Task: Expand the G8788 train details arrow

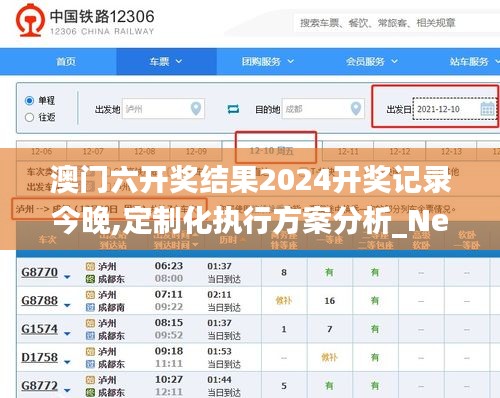Action: pos(67,305)
